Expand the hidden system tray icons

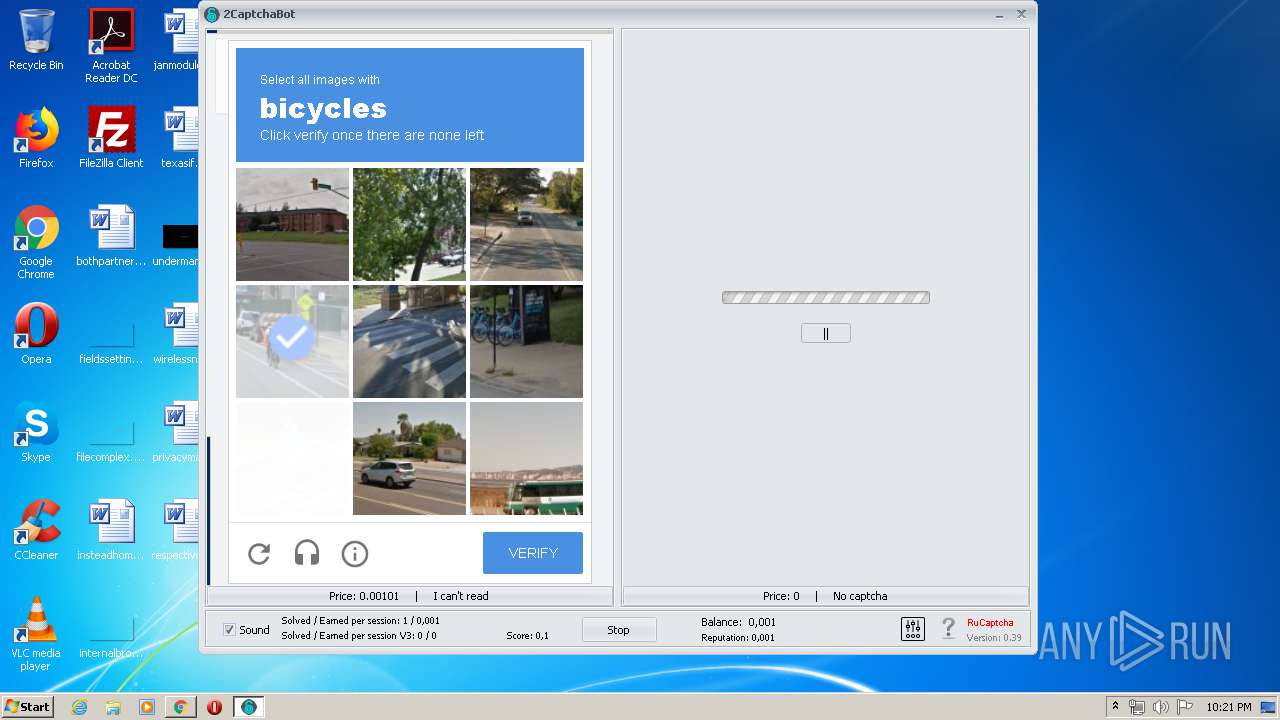1115,707
